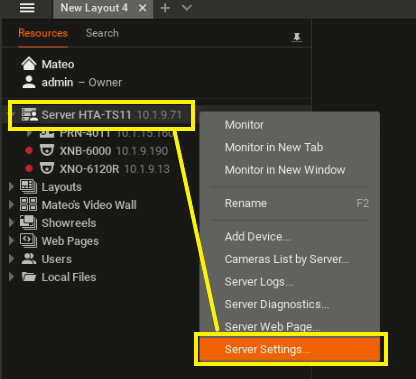Toggle the pin panel icon
Viewport: 416px width, 379px height.
tap(297, 37)
